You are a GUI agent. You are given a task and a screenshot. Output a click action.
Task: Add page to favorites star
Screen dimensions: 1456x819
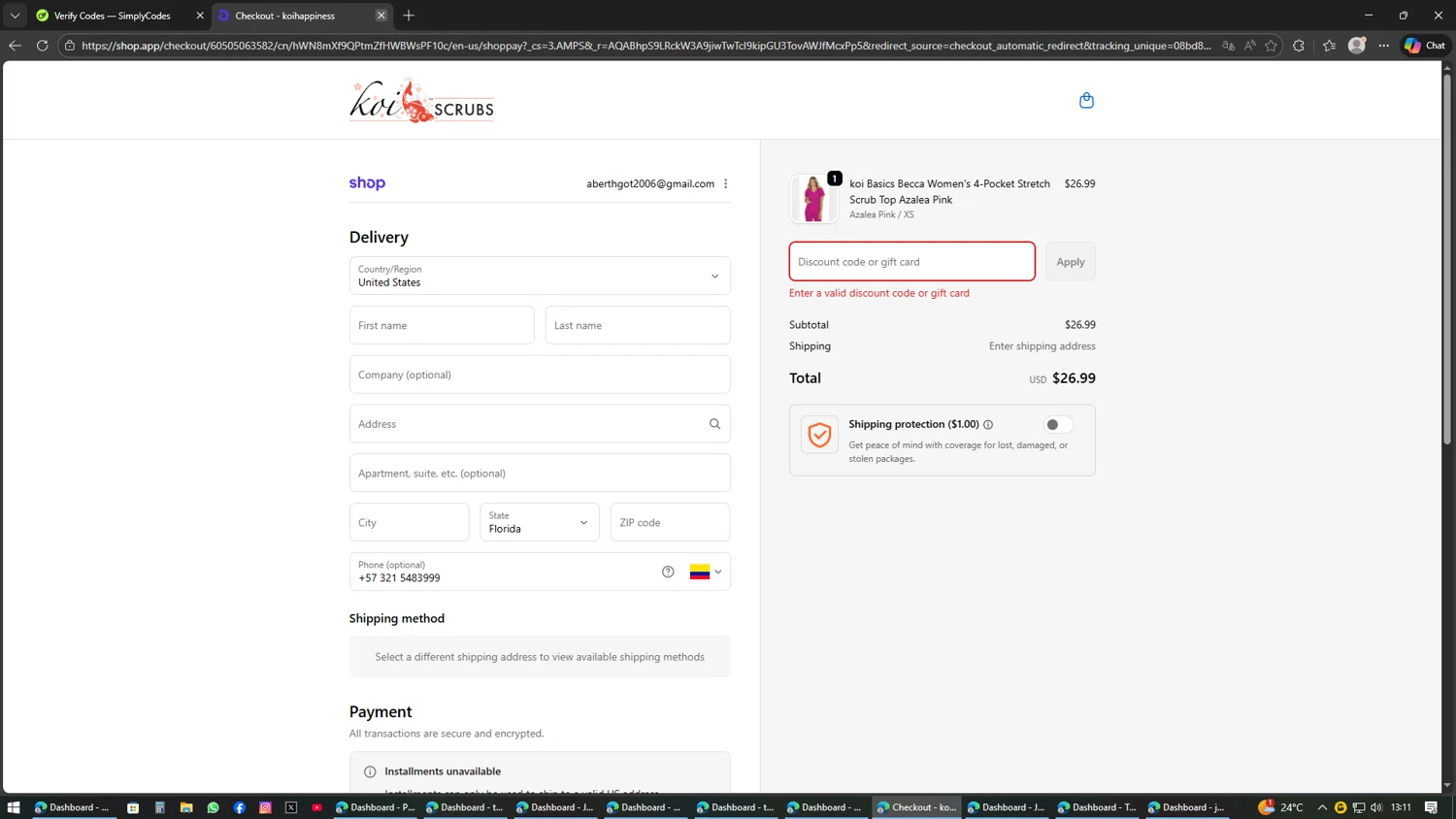click(x=1271, y=46)
